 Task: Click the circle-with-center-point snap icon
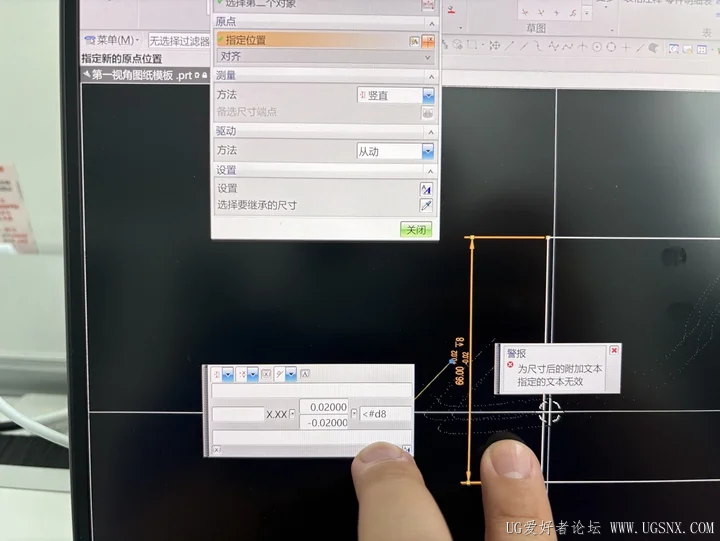597,47
